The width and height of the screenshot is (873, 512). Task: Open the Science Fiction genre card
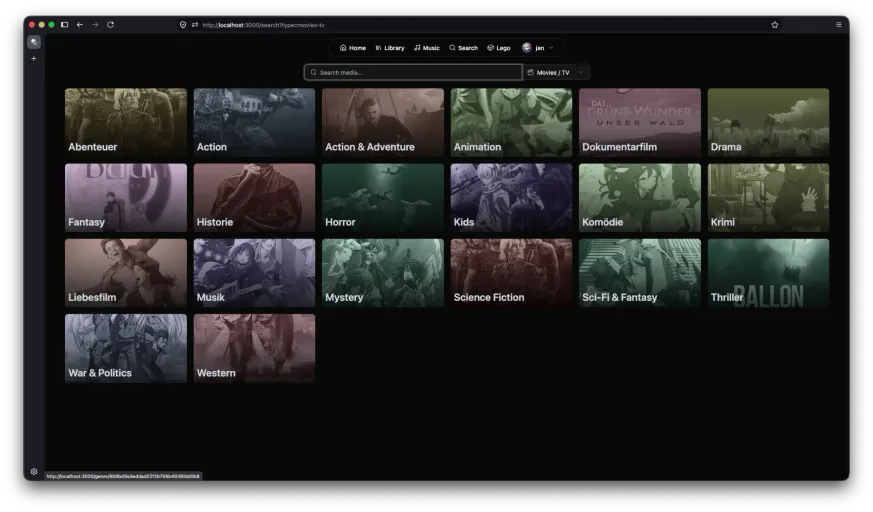[x=511, y=273]
